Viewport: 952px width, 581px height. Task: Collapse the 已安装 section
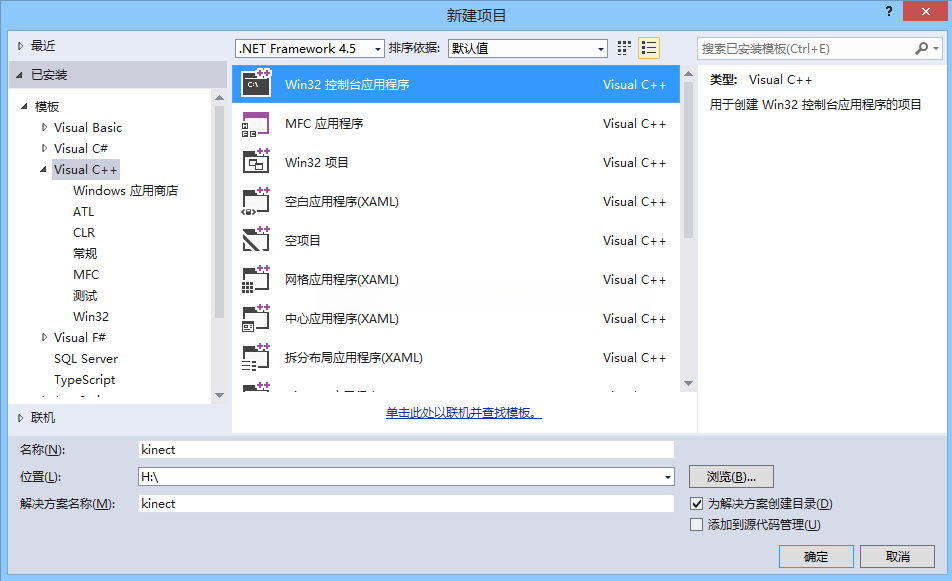19,75
